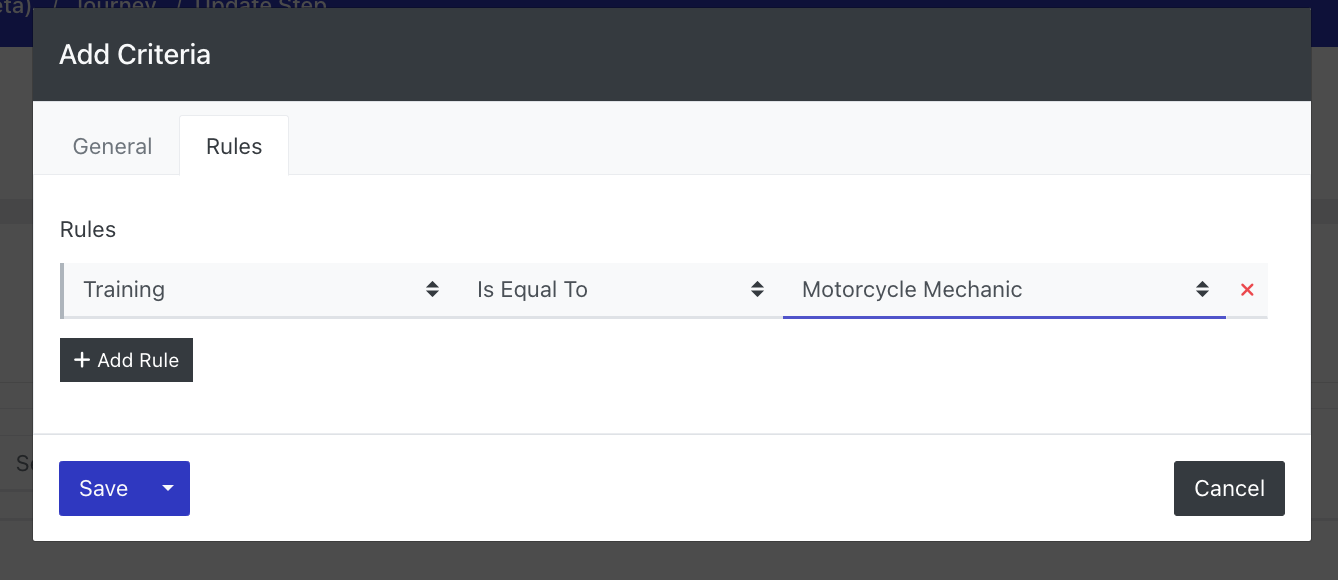Click the Update Step breadcrumb
This screenshot has width=1338, height=580.
(260, 5)
